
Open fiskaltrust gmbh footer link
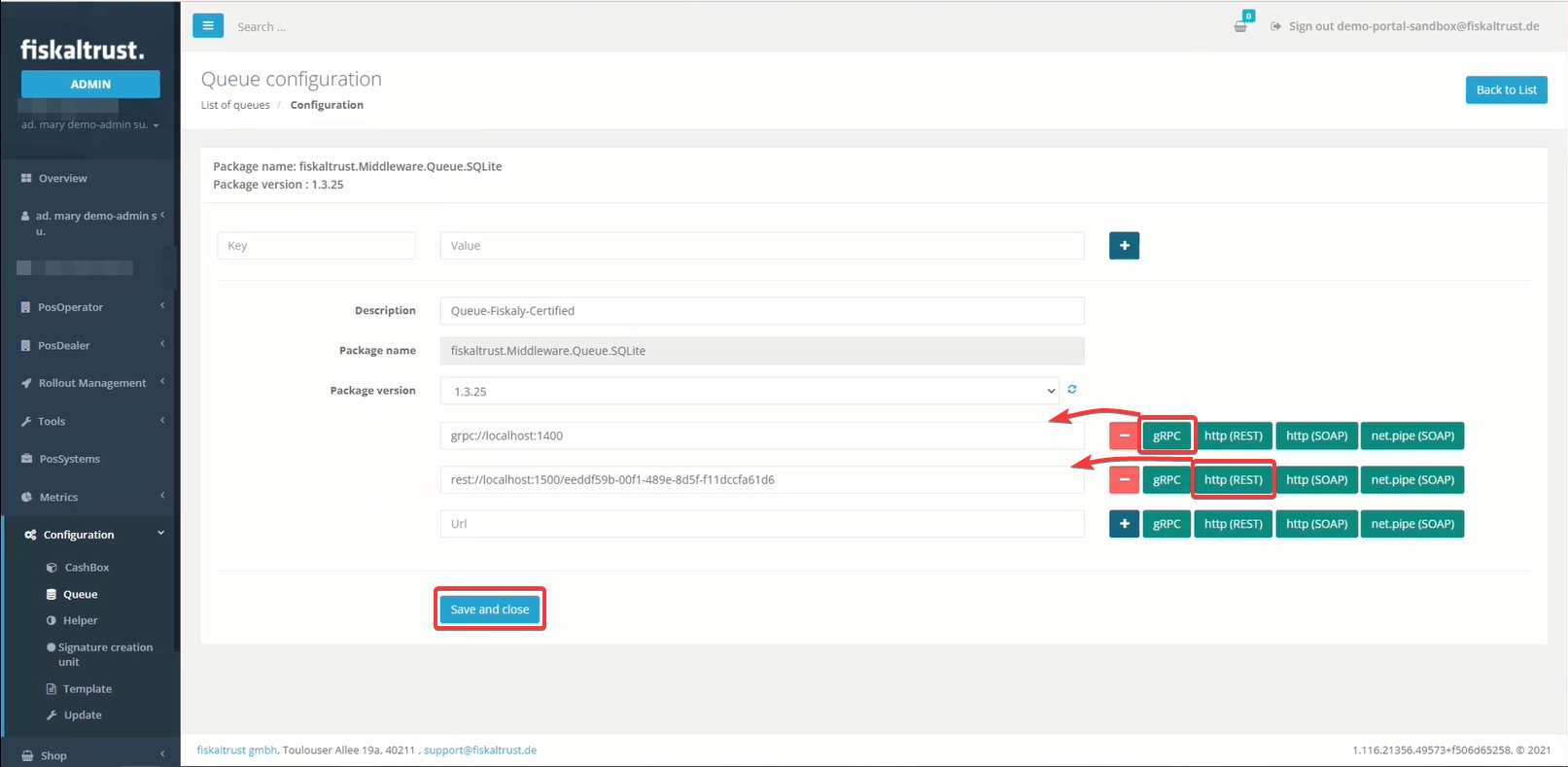pyautogui.click(x=237, y=750)
